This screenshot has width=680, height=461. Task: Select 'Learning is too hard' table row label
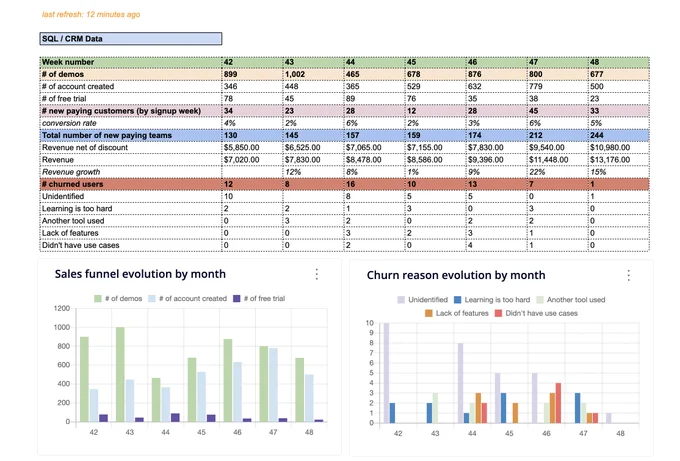pyautogui.click(x=131, y=209)
